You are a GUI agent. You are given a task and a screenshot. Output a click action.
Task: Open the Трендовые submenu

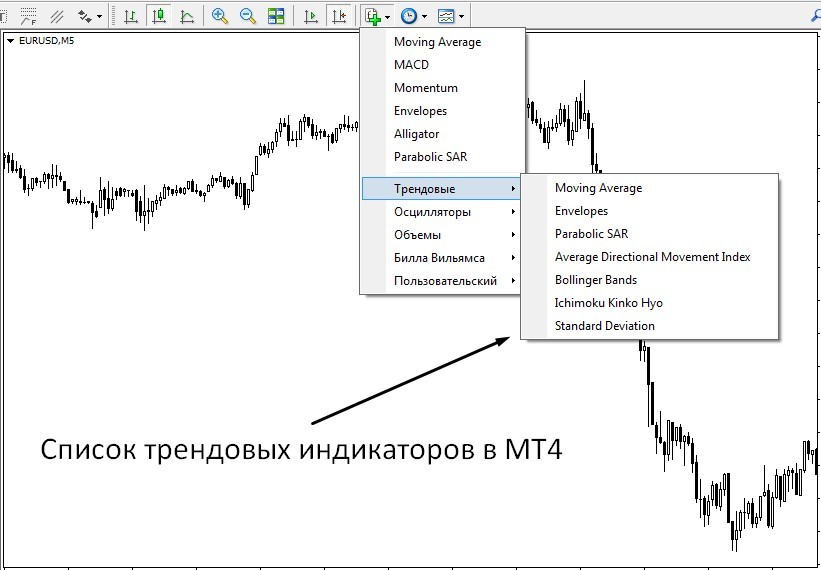click(x=441, y=189)
